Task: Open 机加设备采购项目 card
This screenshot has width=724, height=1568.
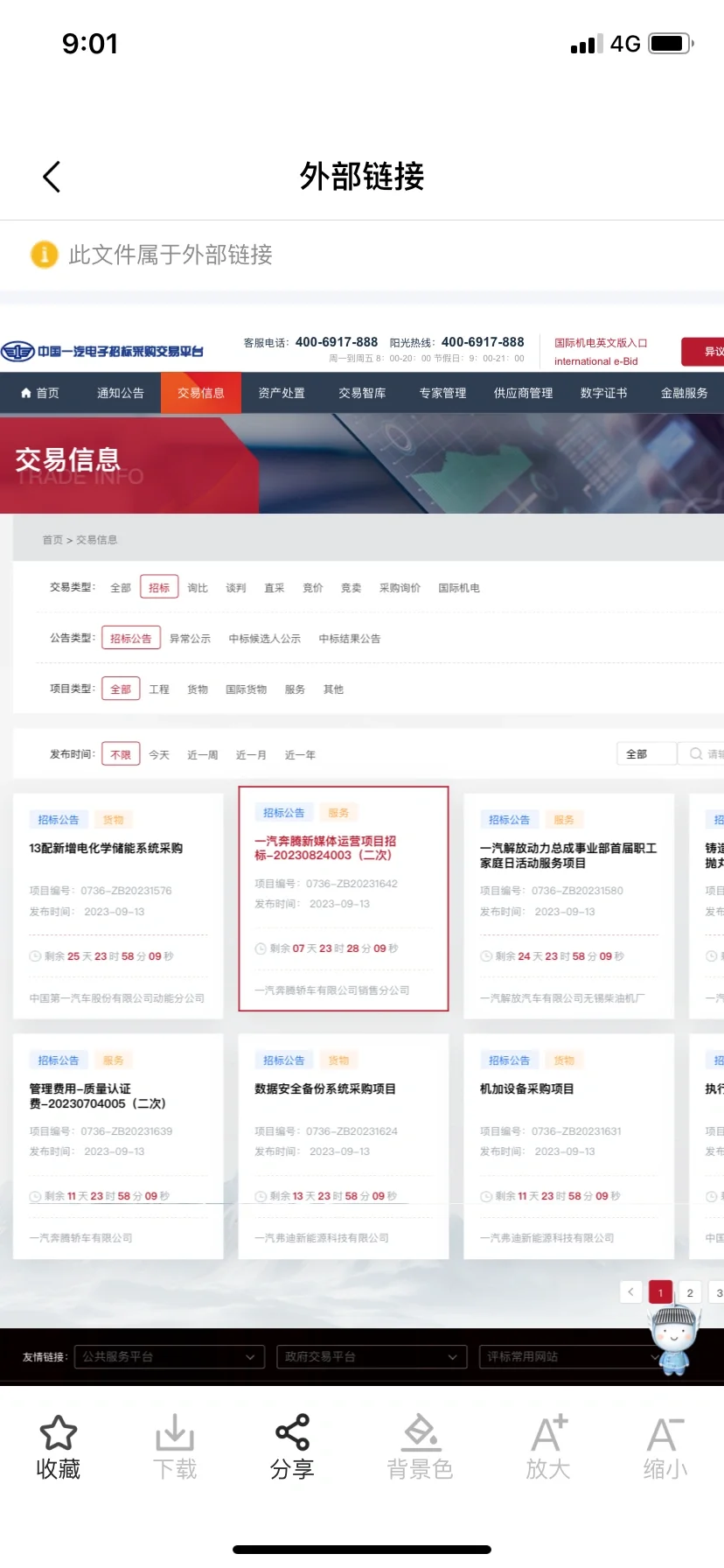Action: coord(569,1146)
